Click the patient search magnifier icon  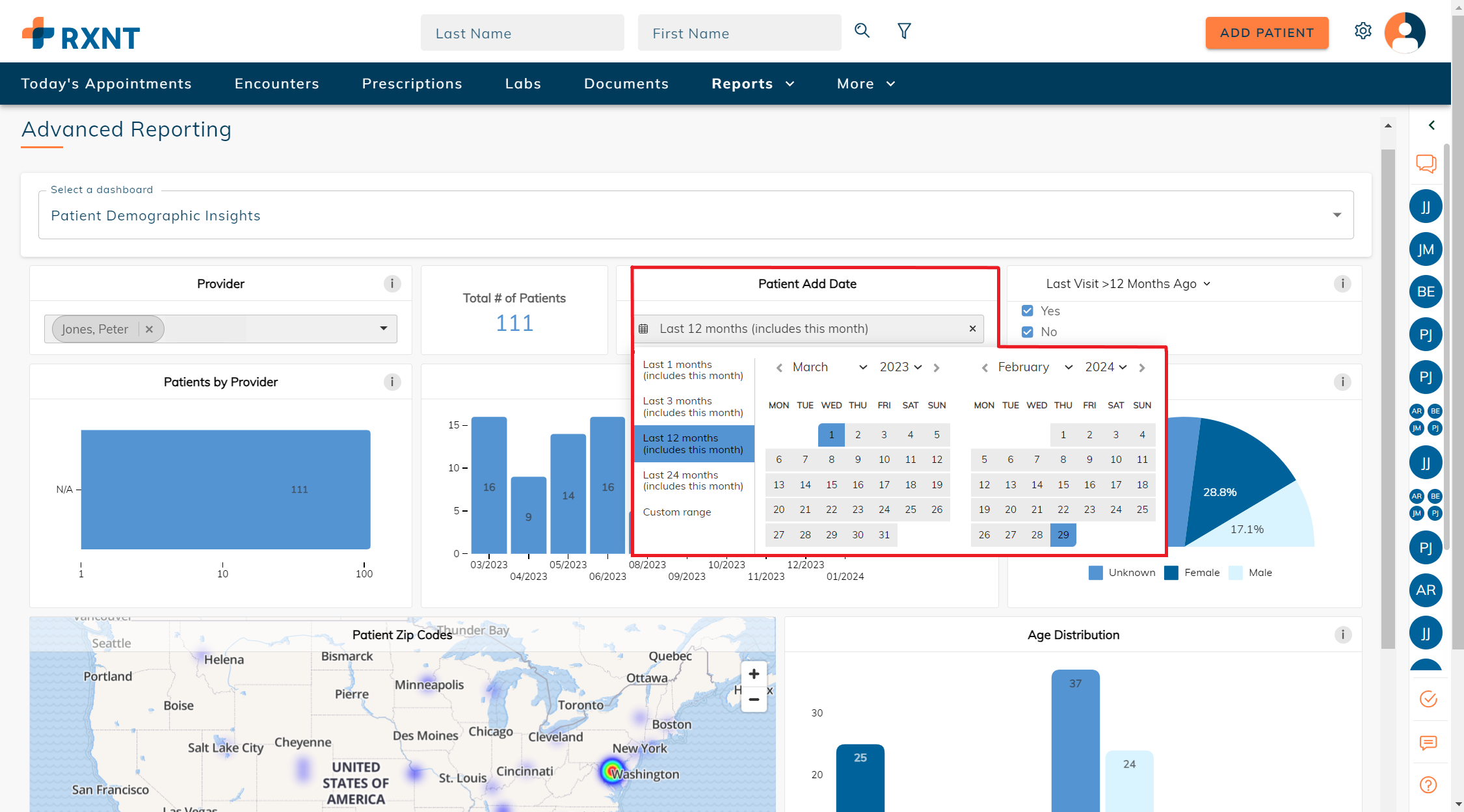[862, 31]
